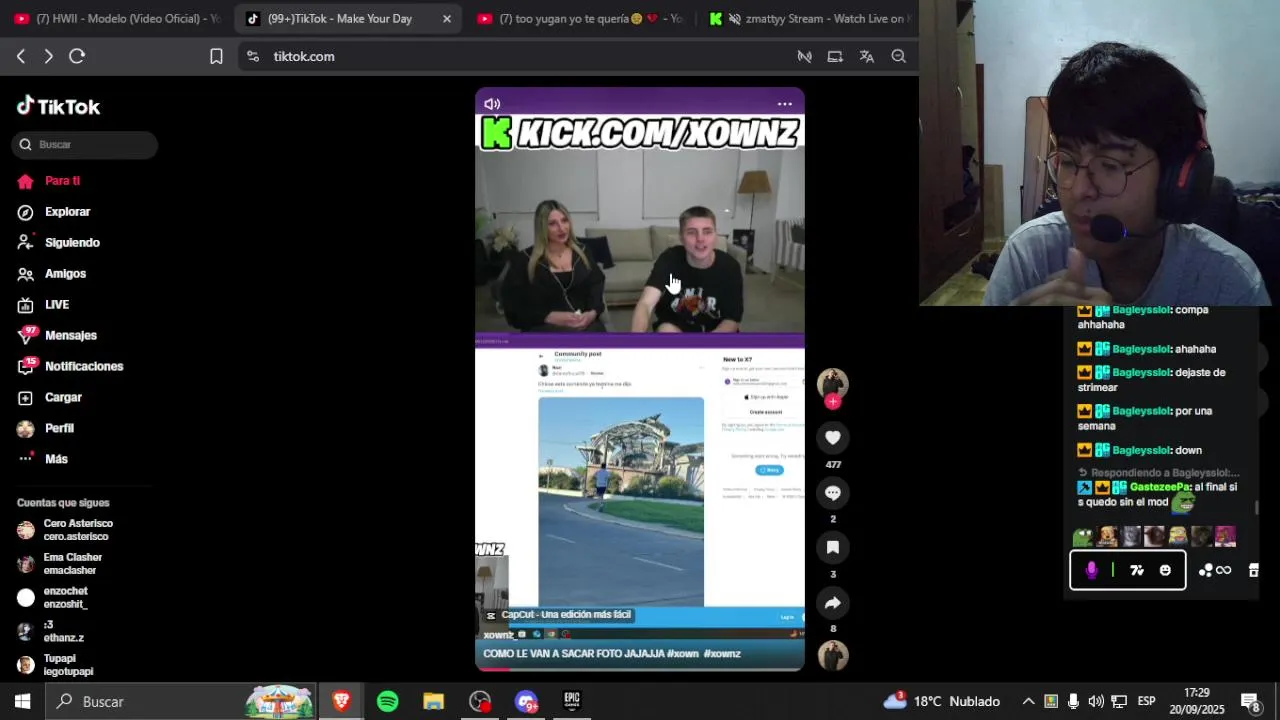This screenshot has height=720, width=1280.
Task: Open the video comments
Action: (833, 492)
